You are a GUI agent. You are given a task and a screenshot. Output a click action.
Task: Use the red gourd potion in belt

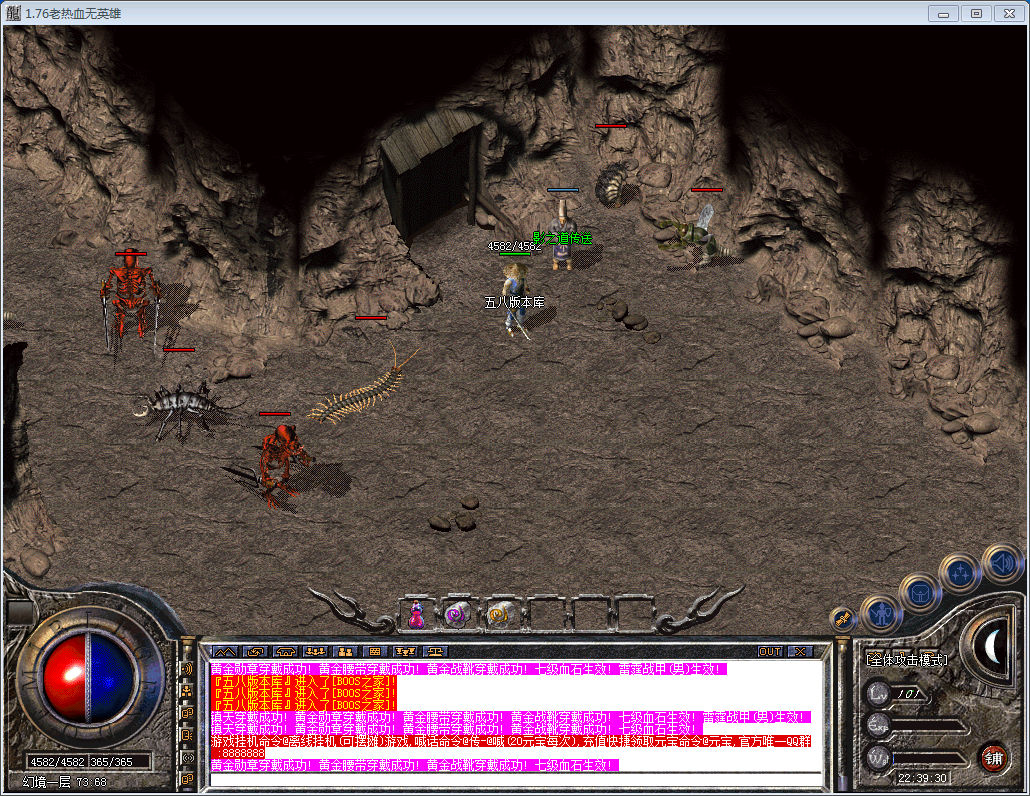(416, 615)
